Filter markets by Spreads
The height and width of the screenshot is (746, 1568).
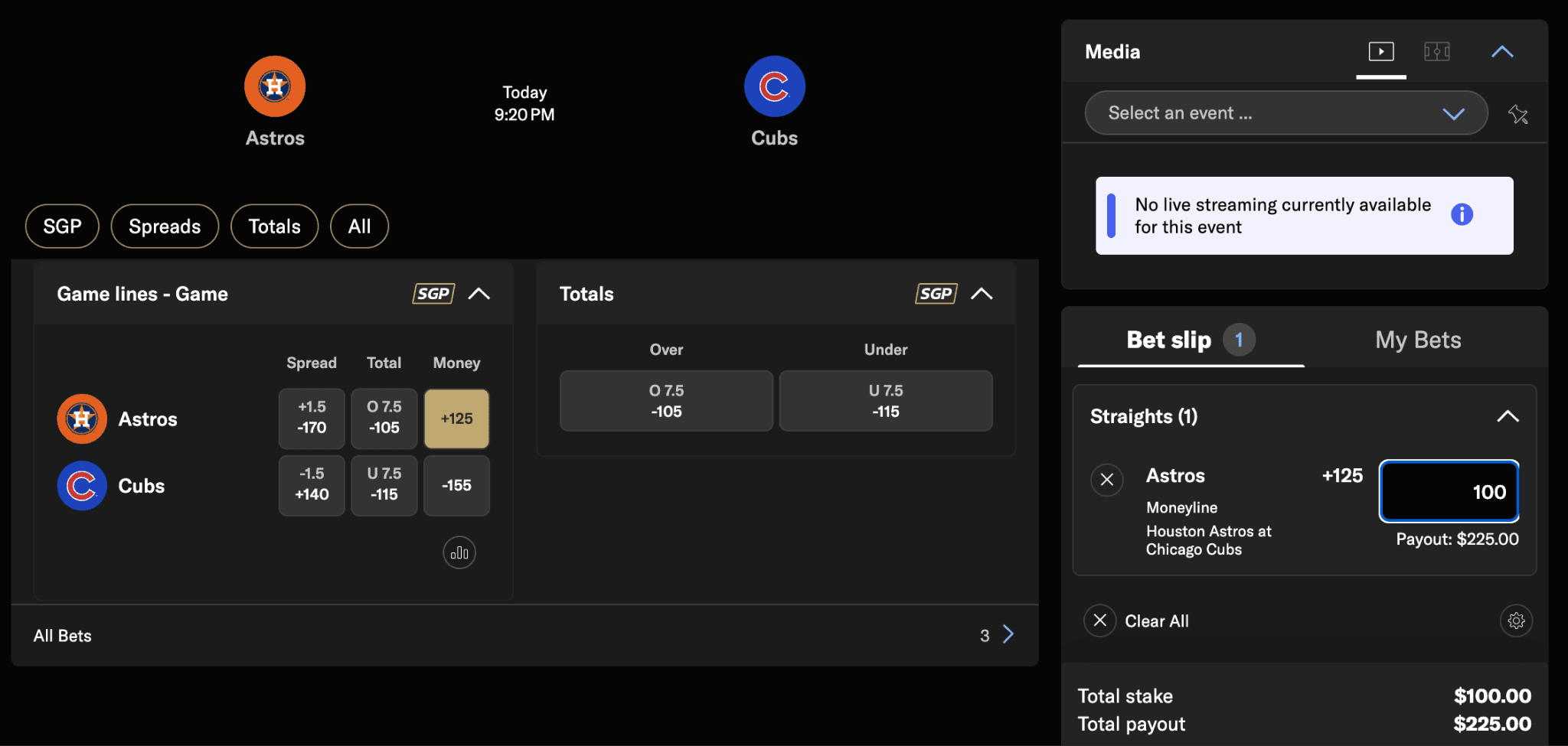[x=165, y=226]
